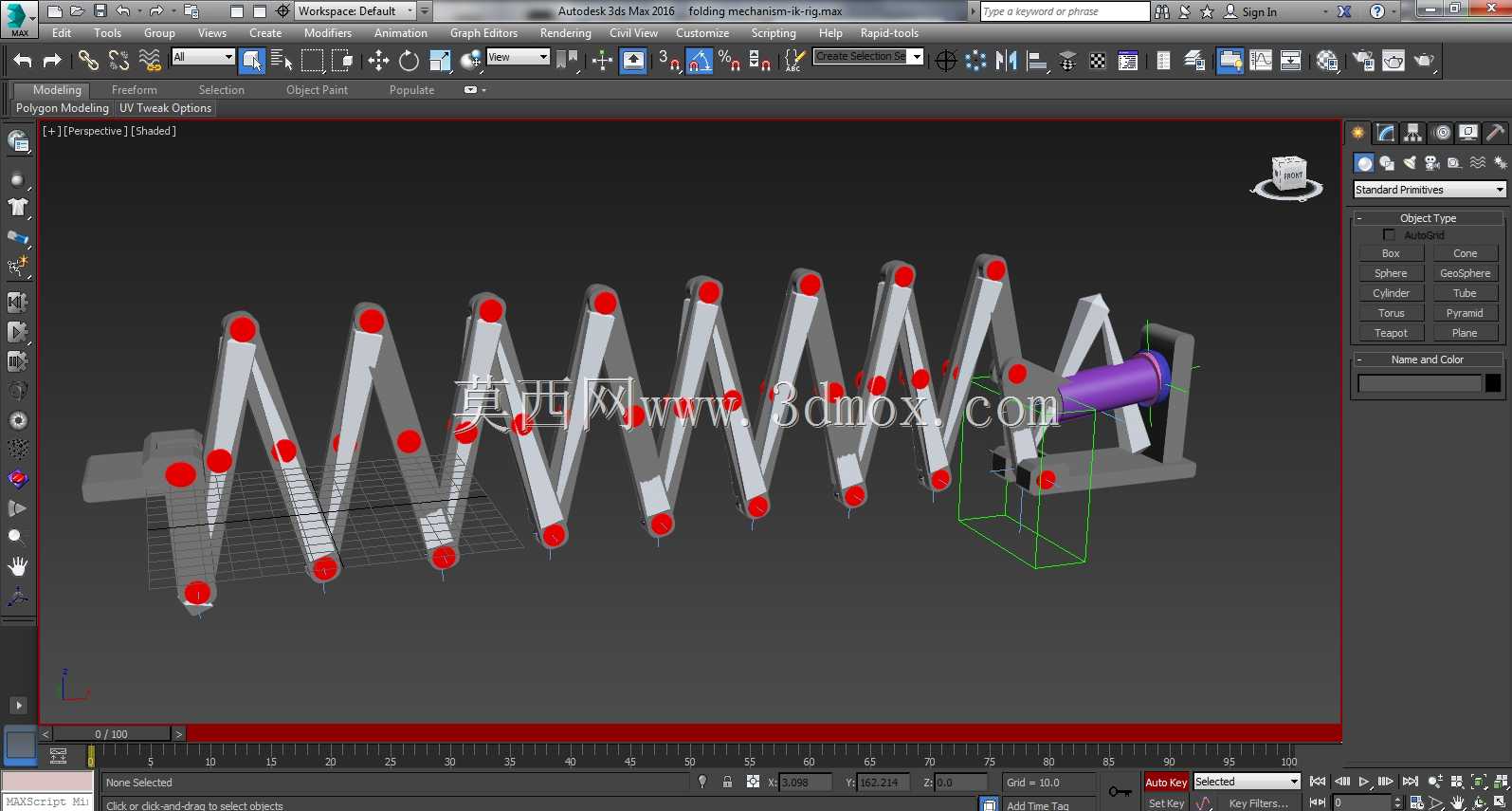Open the Render Setup dialog
Image resolution: width=1512 pixels, height=811 pixels.
point(1363,61)
